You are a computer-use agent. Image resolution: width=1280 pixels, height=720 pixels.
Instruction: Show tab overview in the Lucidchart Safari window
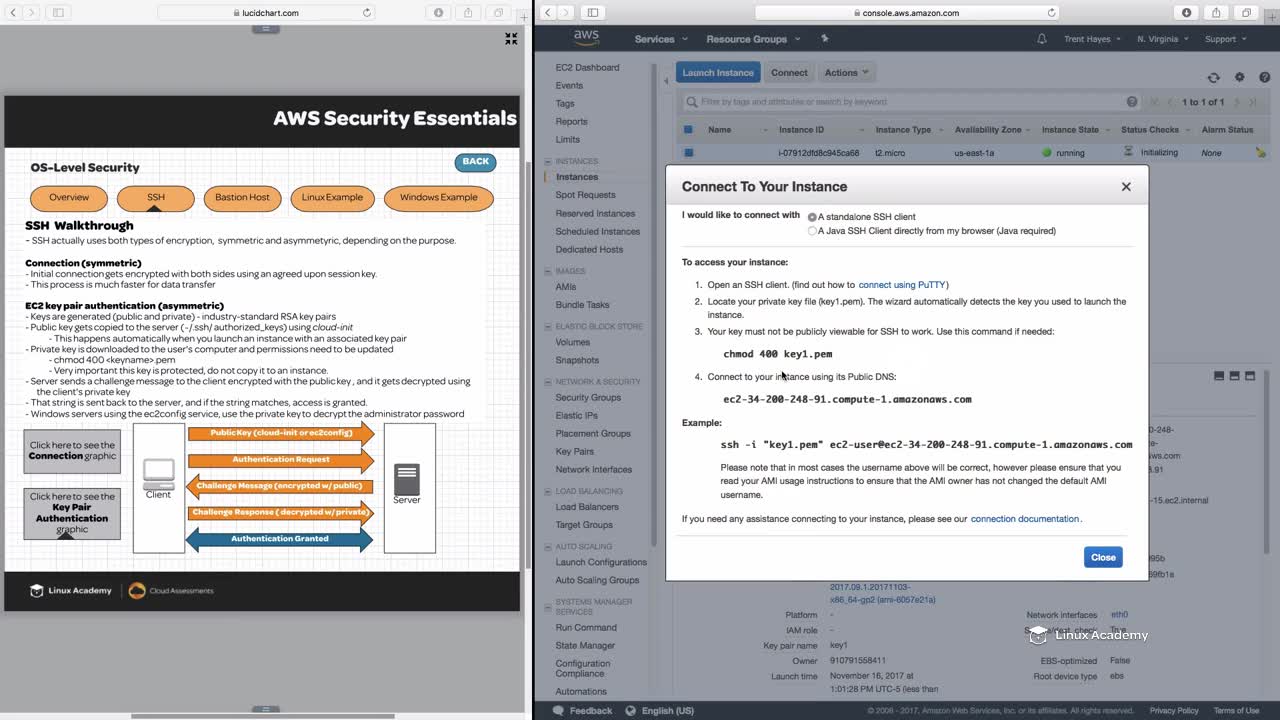pos(498,13)
